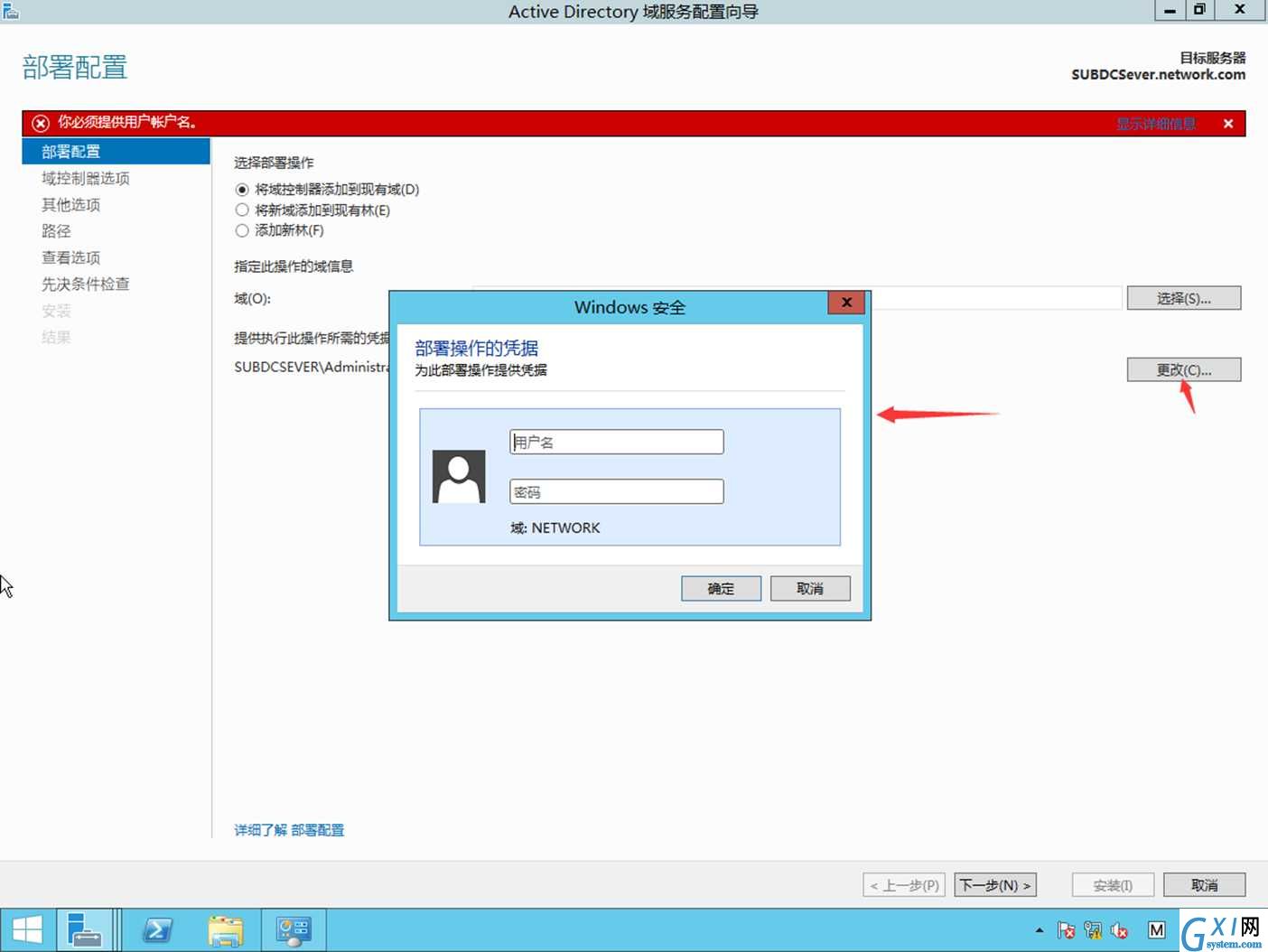This screenshot has height=952, width=1268.
Task: Select 部署配置 in wizard sidebar
Action: [116, 151]
